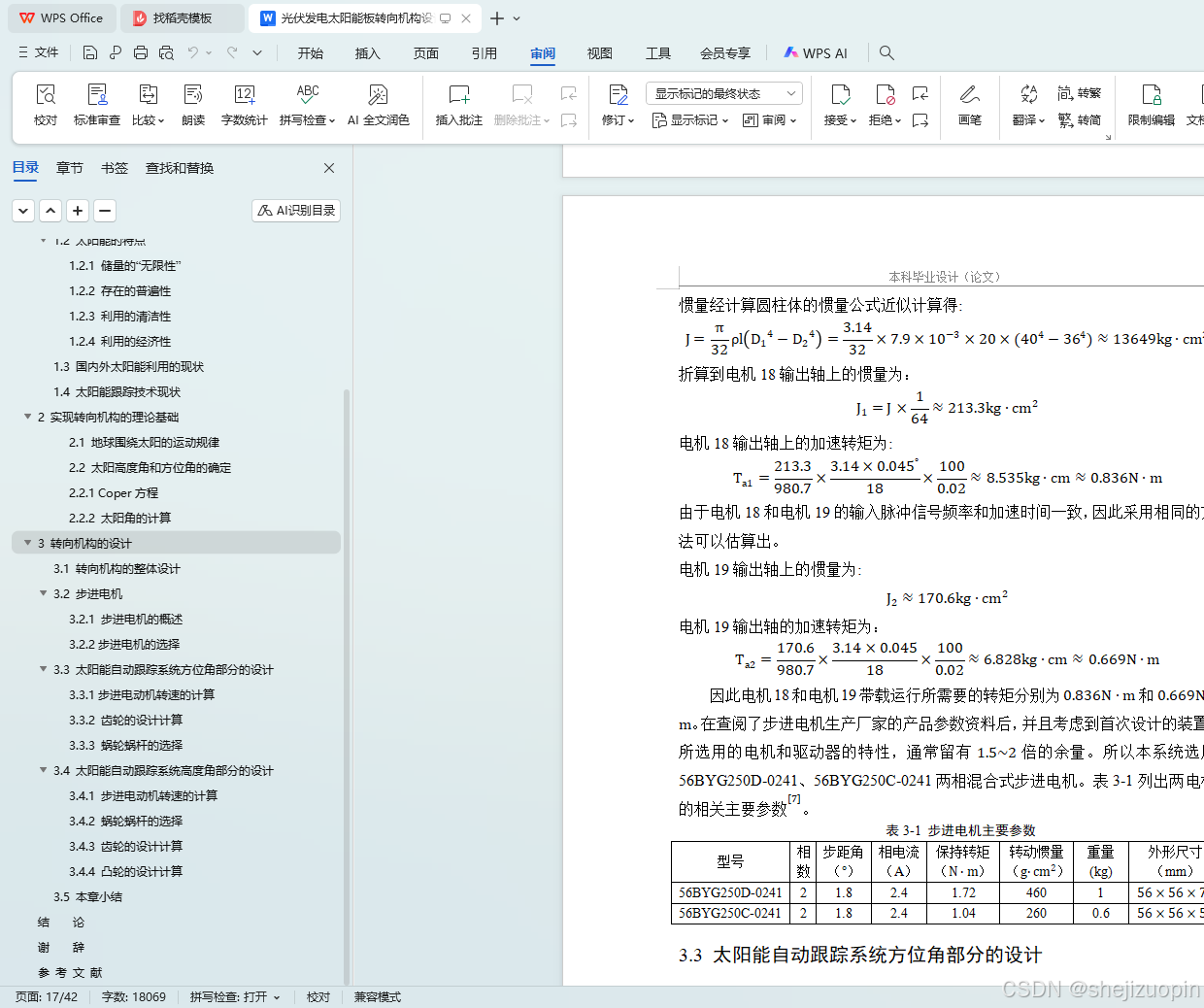This screenshot has height=1008, width=1204.
Task: Go to 3.2.2 步进电机的选择 heading
Action: tap(124, 644)
